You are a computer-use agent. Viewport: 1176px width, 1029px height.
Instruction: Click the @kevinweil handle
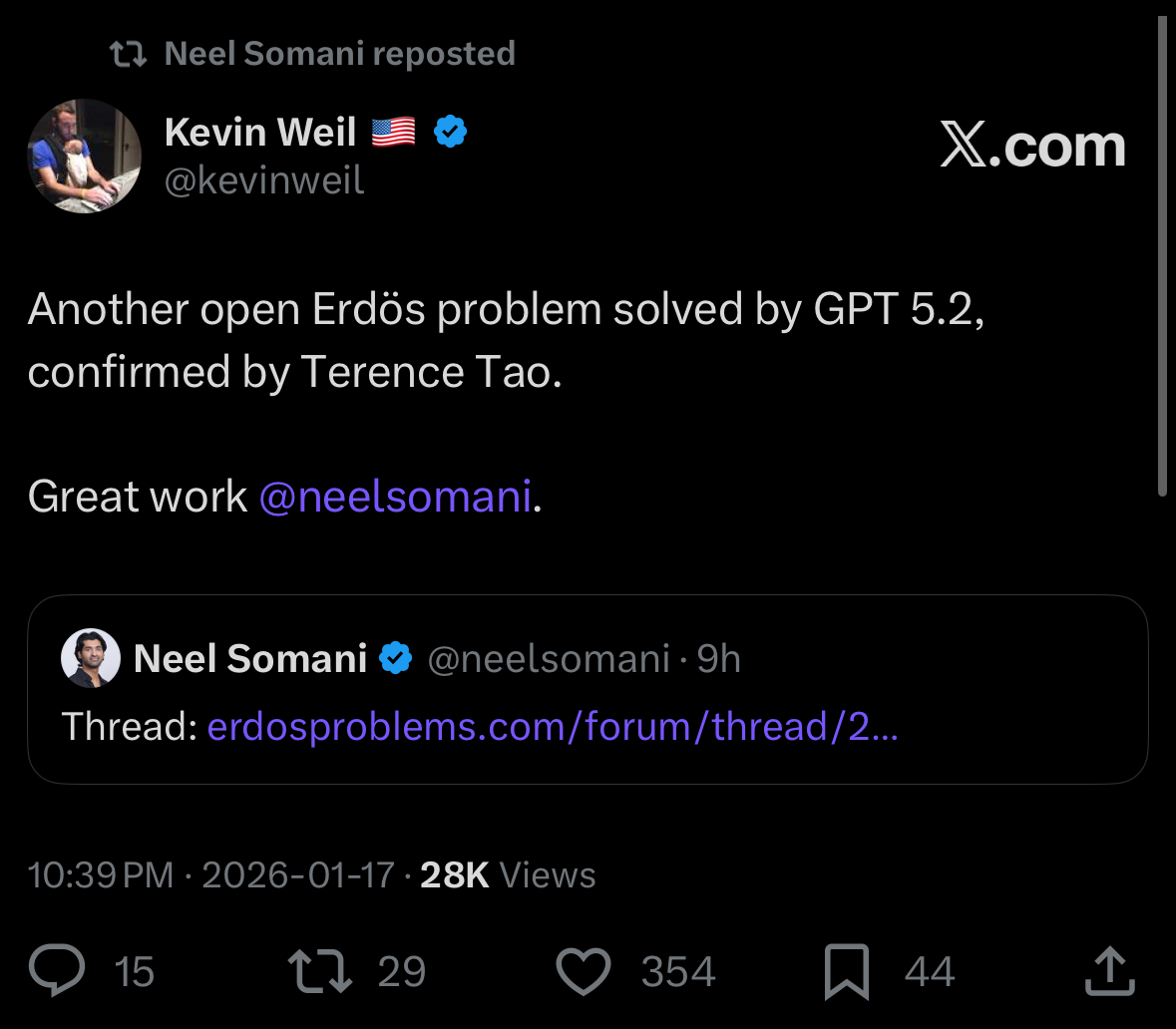(x=264, y=180)
